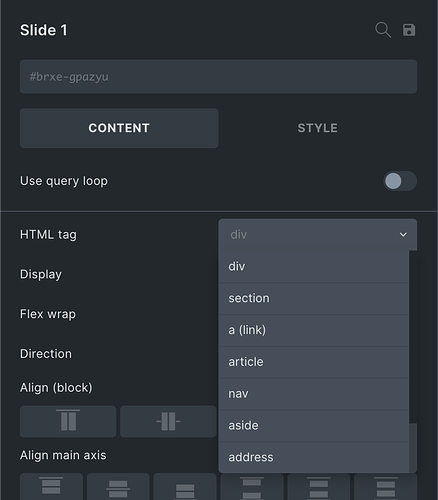Choose 'aside' tag option
The width and height of the screenshot is (438, 500).
314,426
